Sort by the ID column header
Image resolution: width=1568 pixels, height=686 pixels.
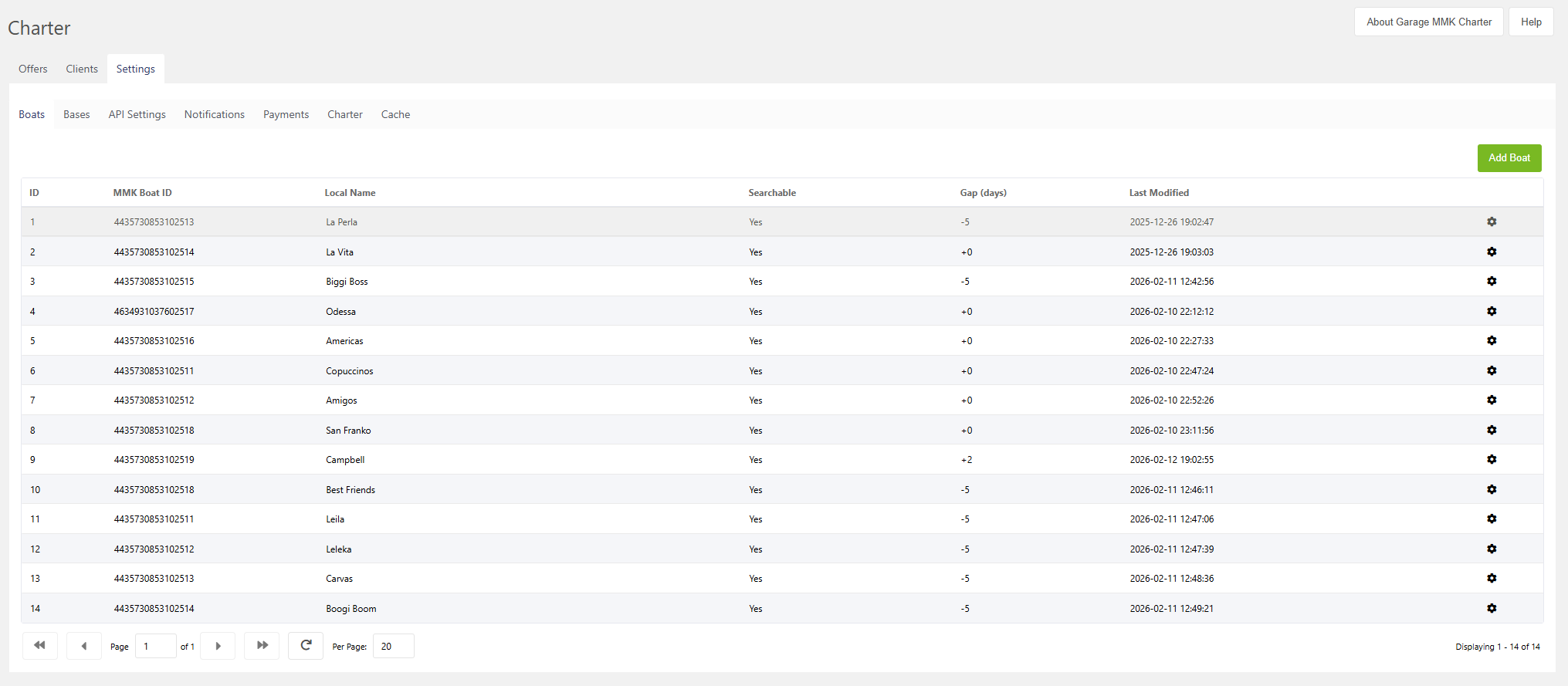point(34,193)
